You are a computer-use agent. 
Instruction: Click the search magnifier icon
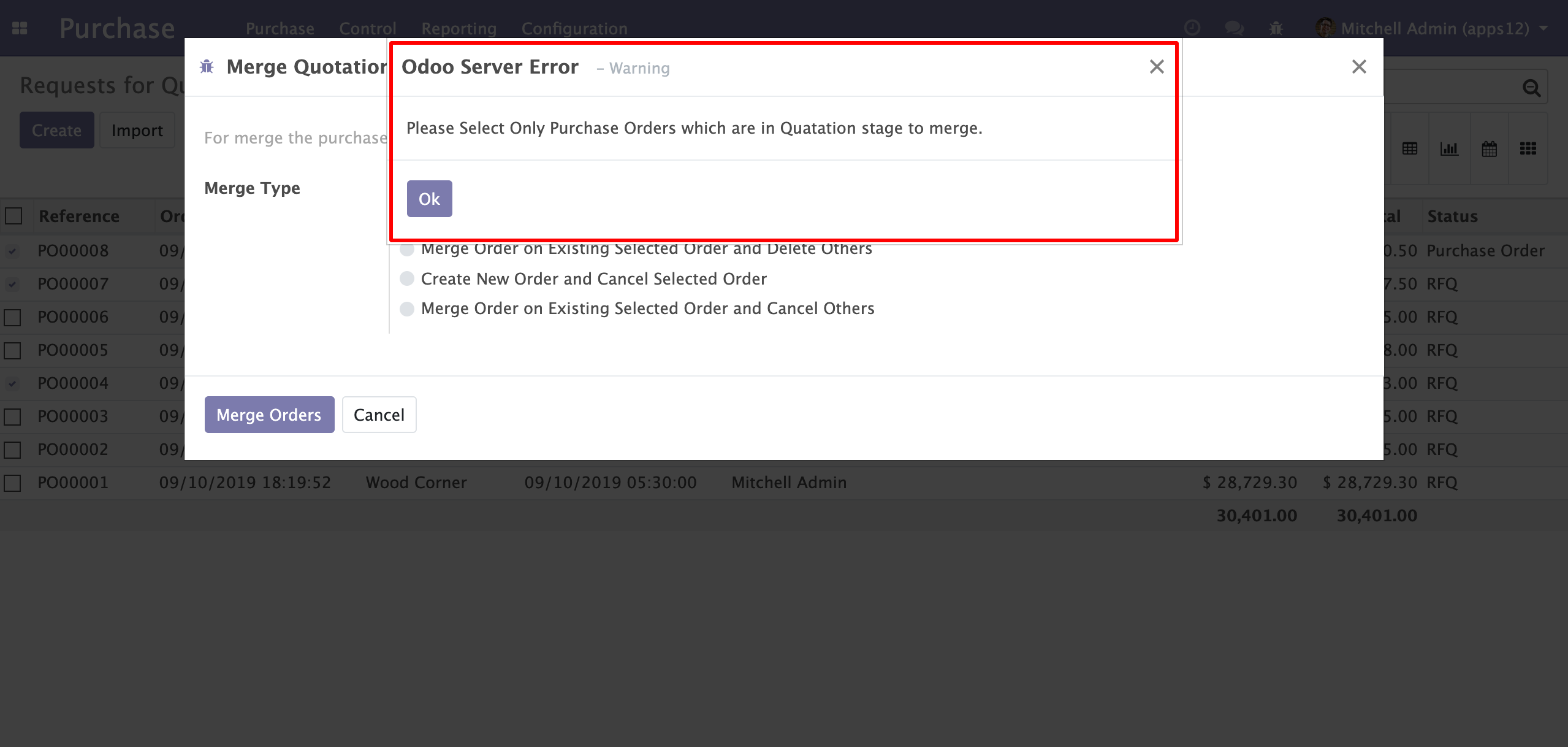click(1531, 88)
